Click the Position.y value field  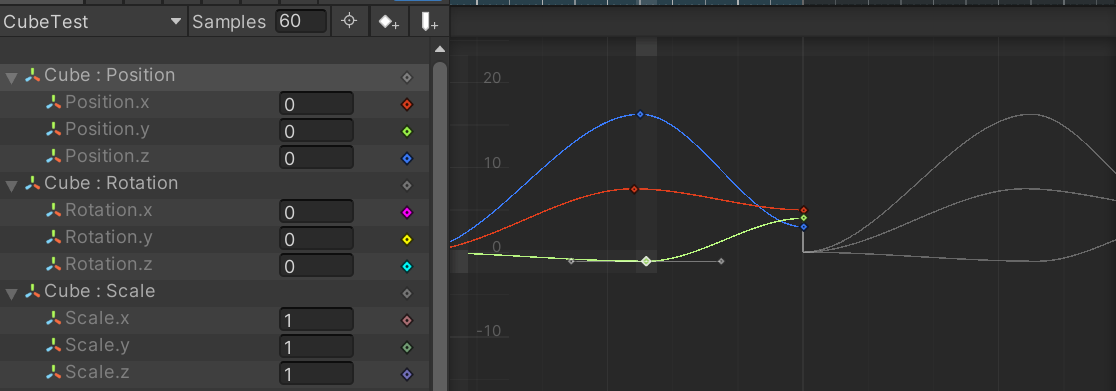coord(316,131)
